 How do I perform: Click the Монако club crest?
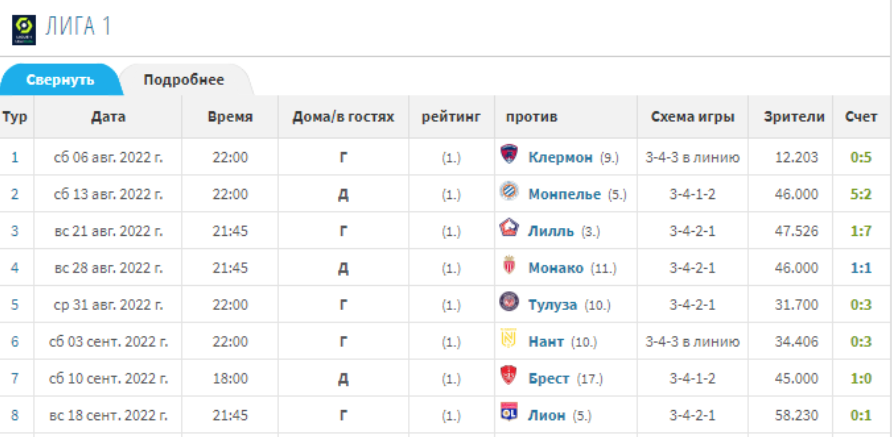coord(509,266)
